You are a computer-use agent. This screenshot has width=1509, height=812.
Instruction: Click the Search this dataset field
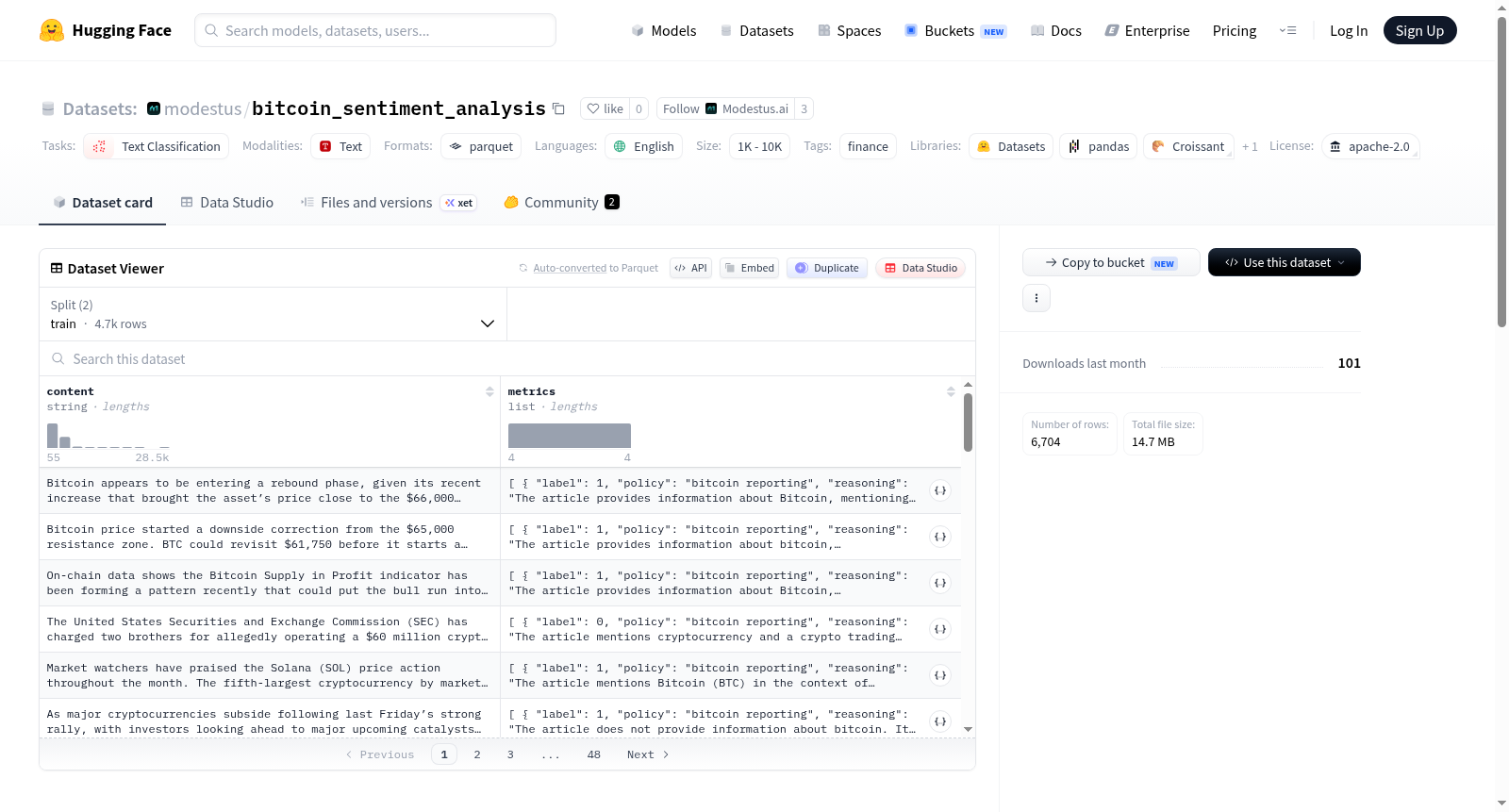(x=507, y=359)
